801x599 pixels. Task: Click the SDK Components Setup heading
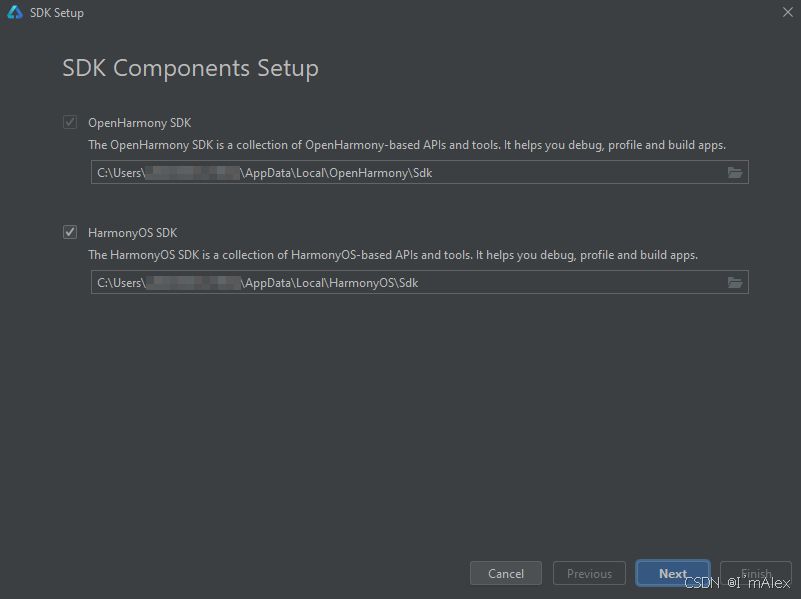(x=190, y=68)
